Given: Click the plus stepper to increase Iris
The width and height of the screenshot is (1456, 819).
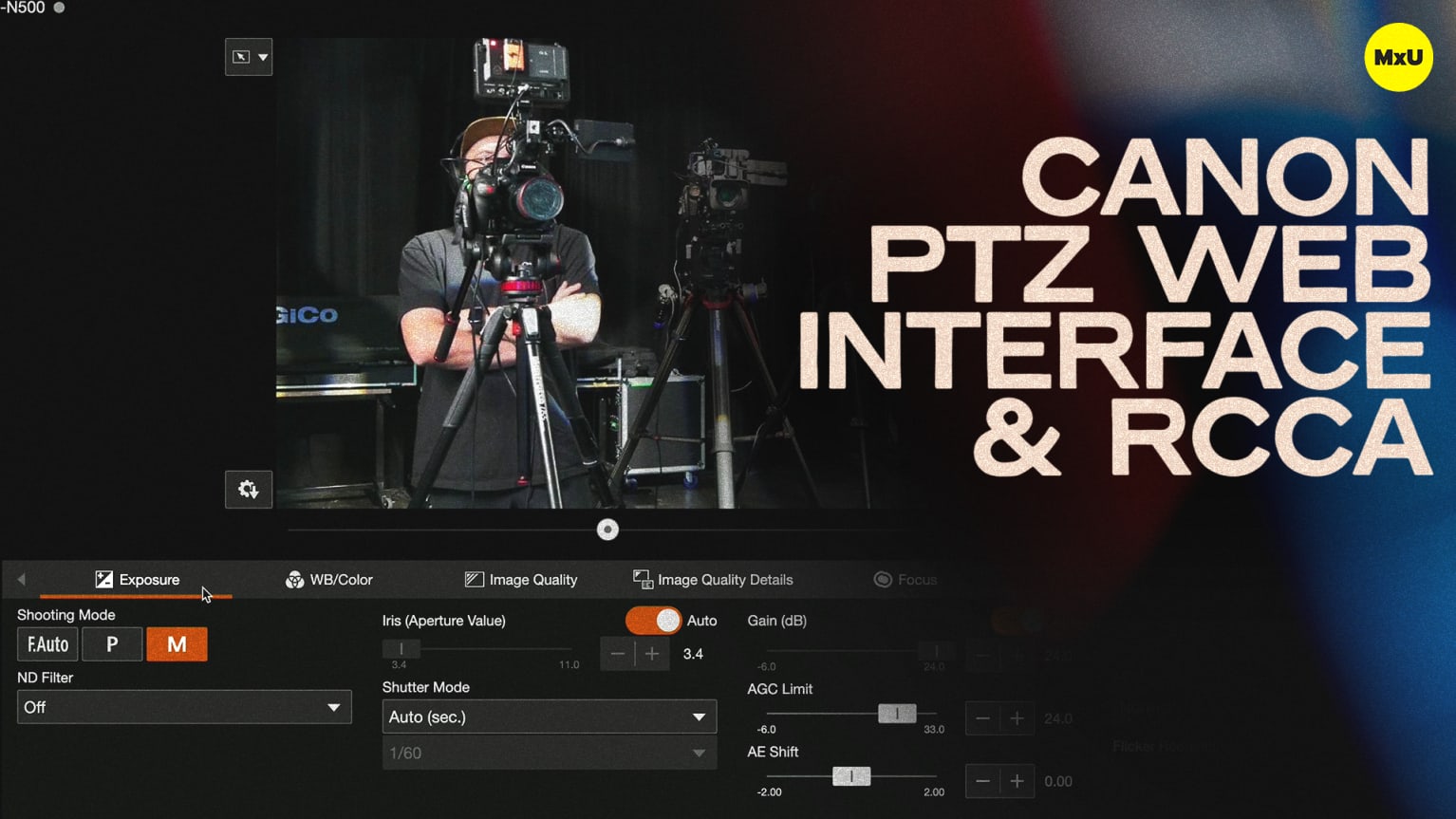Looking at the screenshot, I should click(652, 653).
